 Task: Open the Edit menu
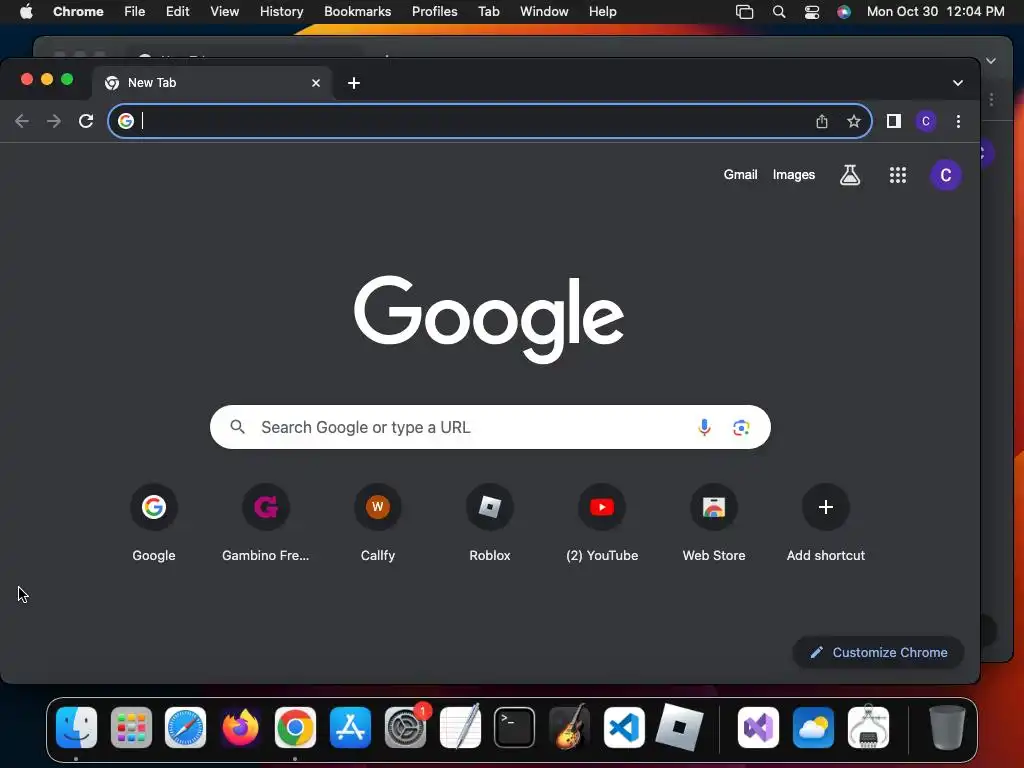177,11
